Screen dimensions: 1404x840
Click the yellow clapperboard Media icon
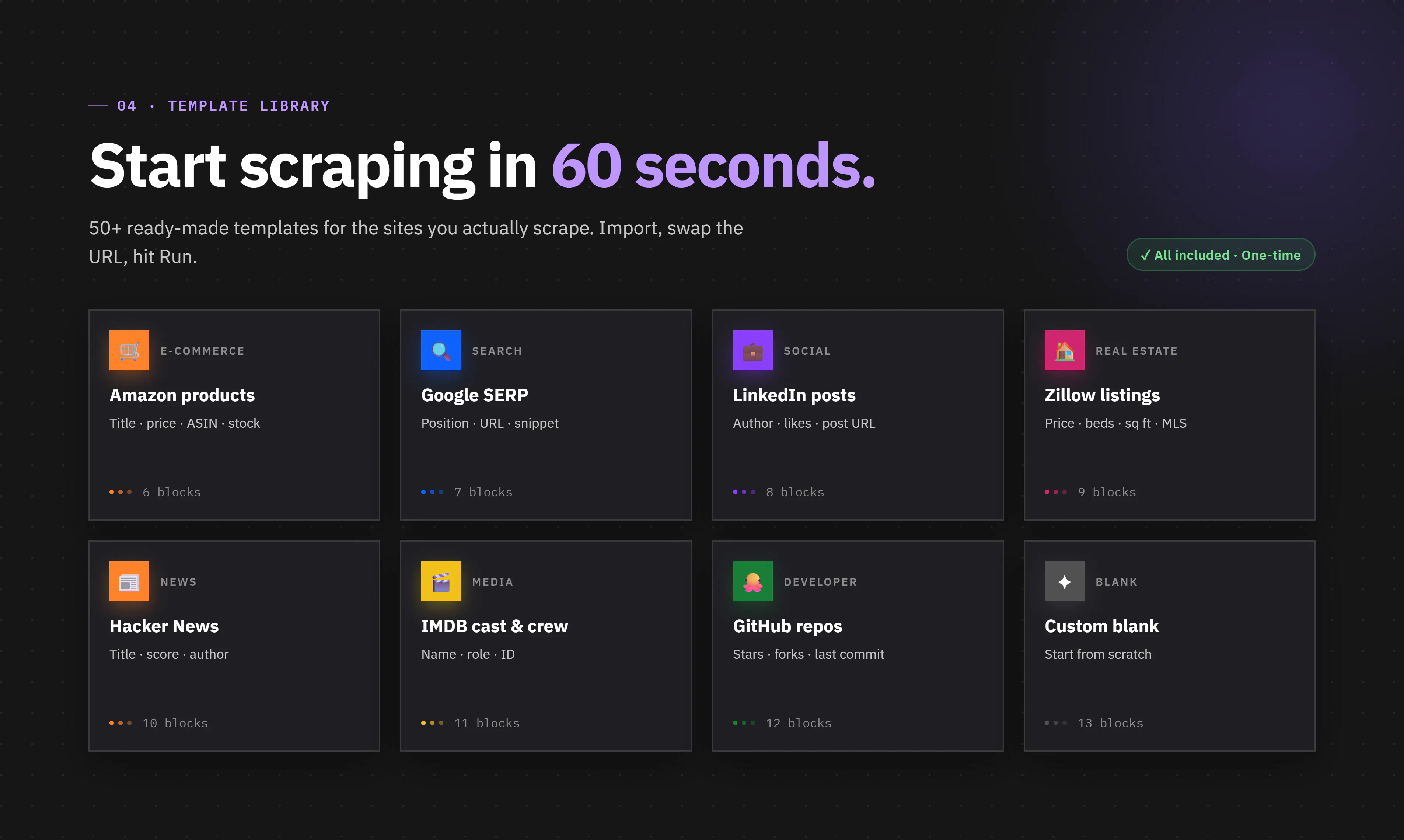coord(441,581)
